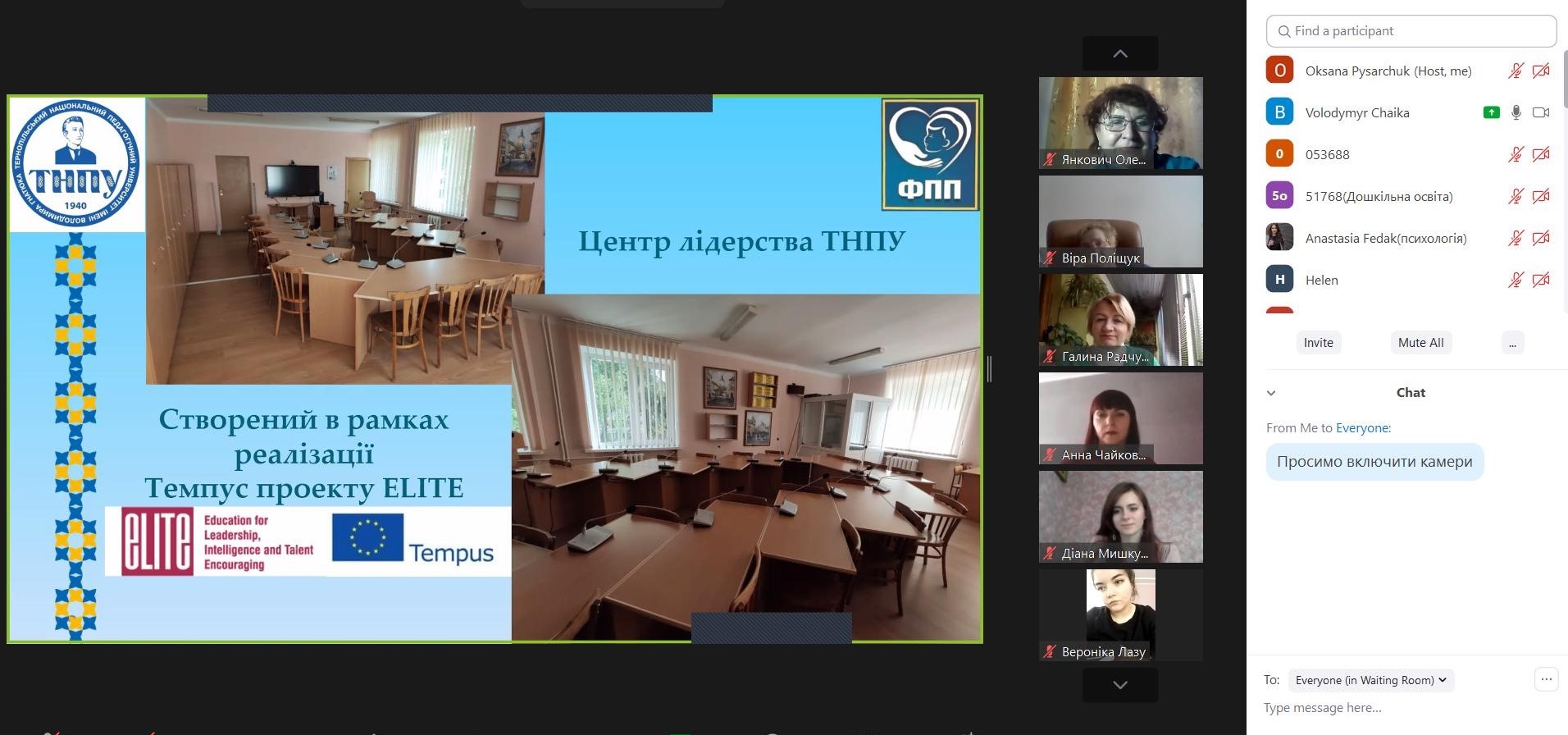
Task: Click the 51768 participant's purple avatar
Action: tap(1279, 196)
